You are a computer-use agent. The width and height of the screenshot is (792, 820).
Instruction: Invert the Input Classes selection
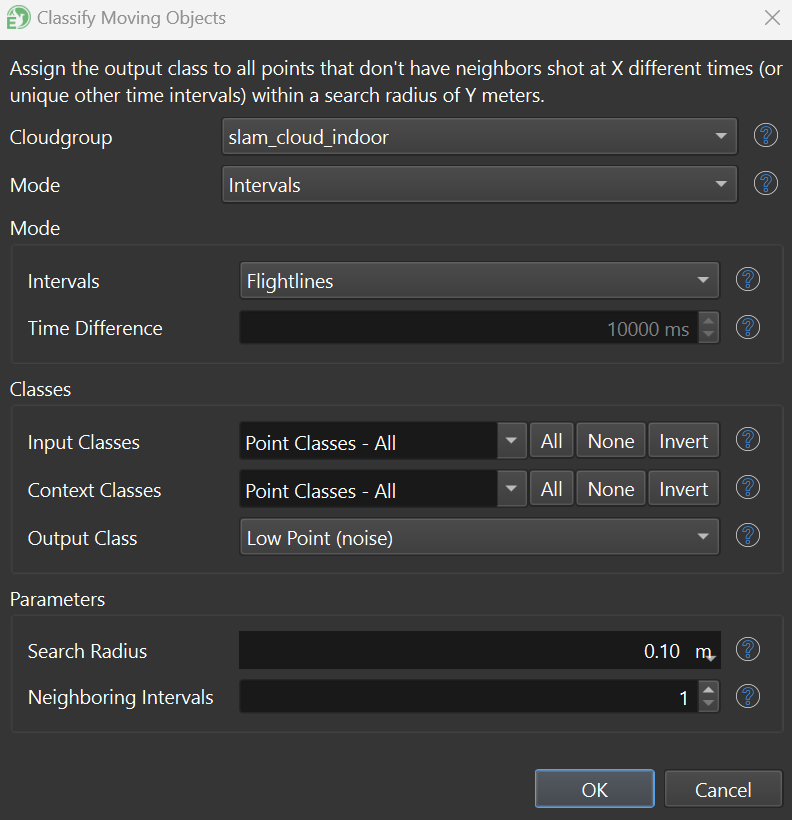point(683,441)
